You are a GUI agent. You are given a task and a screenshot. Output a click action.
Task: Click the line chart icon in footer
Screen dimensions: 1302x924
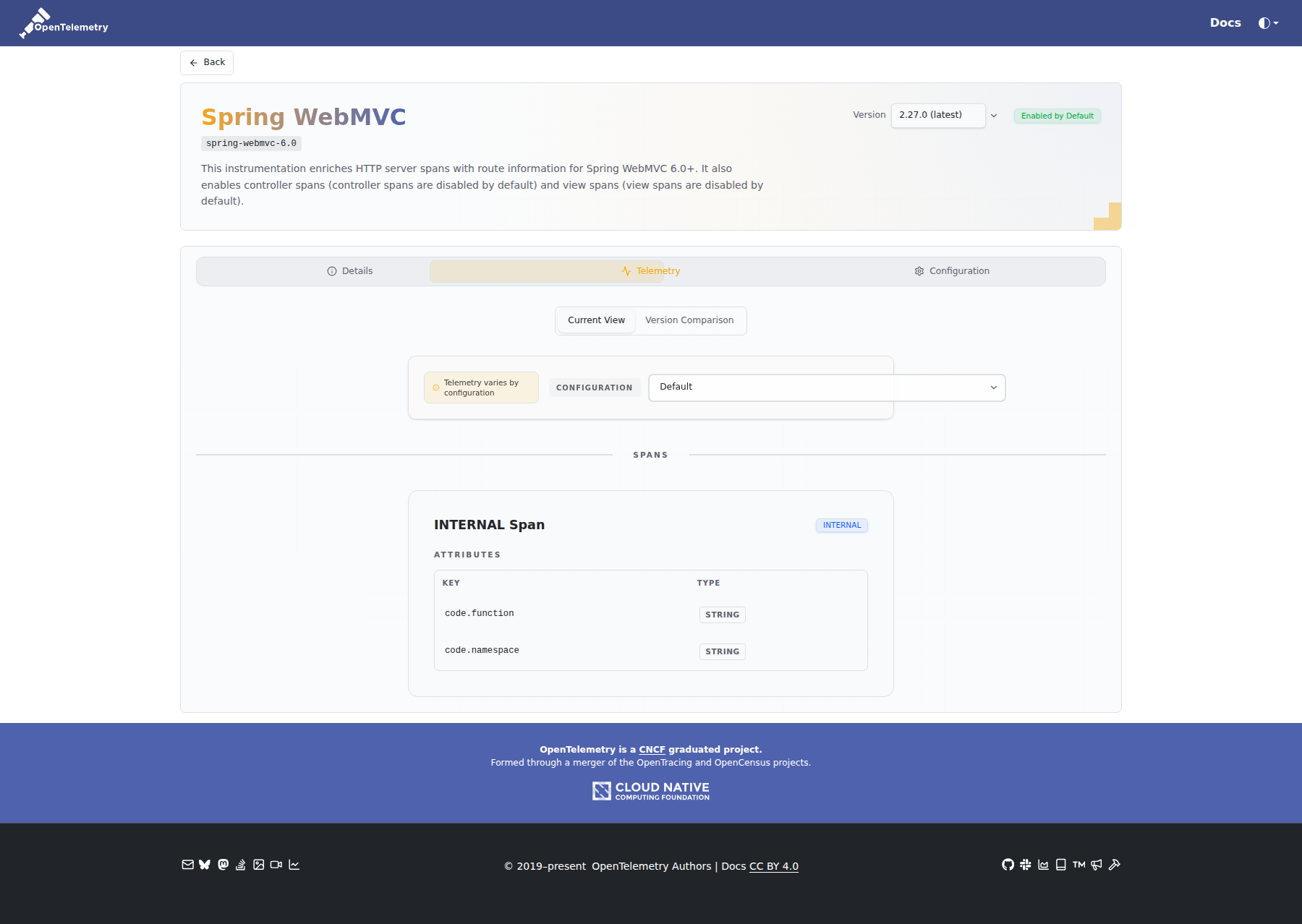click(x=294, y=865)
